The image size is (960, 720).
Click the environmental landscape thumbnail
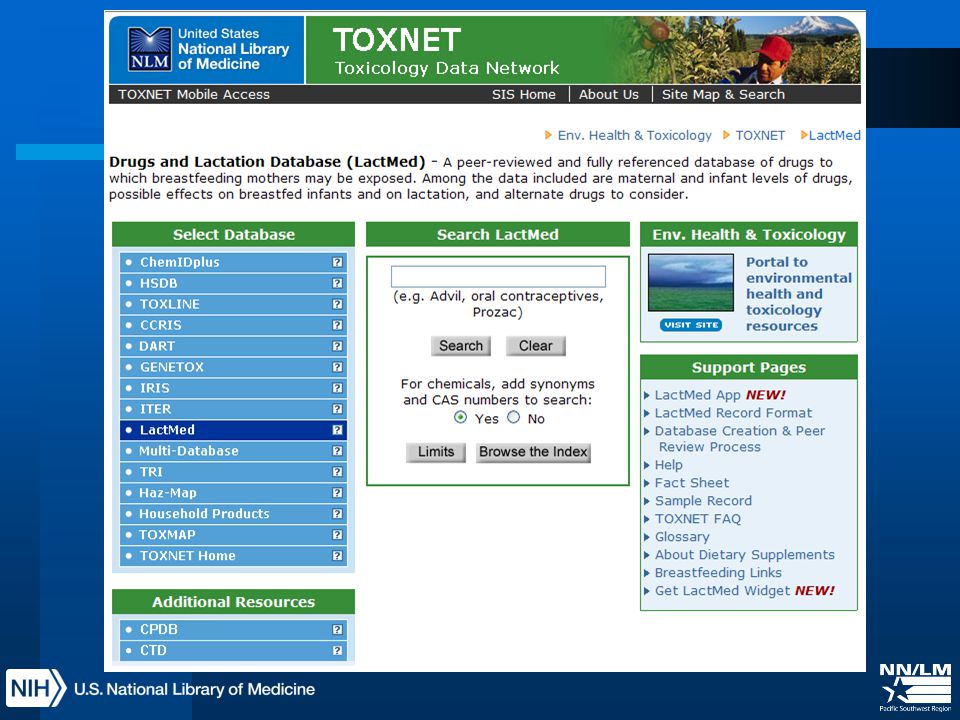pos(691,283)
